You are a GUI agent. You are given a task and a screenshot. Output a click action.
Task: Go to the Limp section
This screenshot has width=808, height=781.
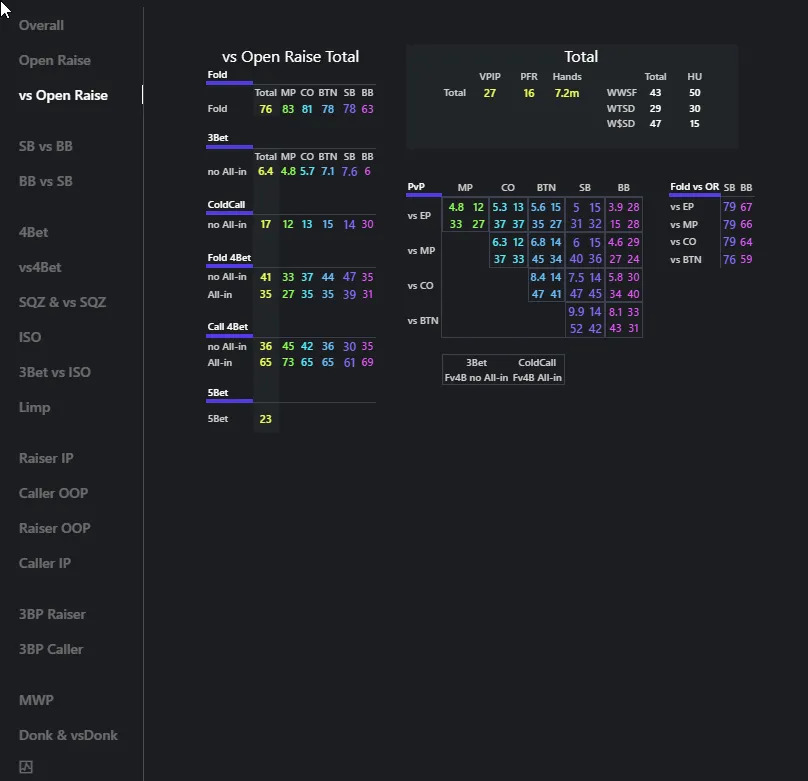click(x=35, y=407)
